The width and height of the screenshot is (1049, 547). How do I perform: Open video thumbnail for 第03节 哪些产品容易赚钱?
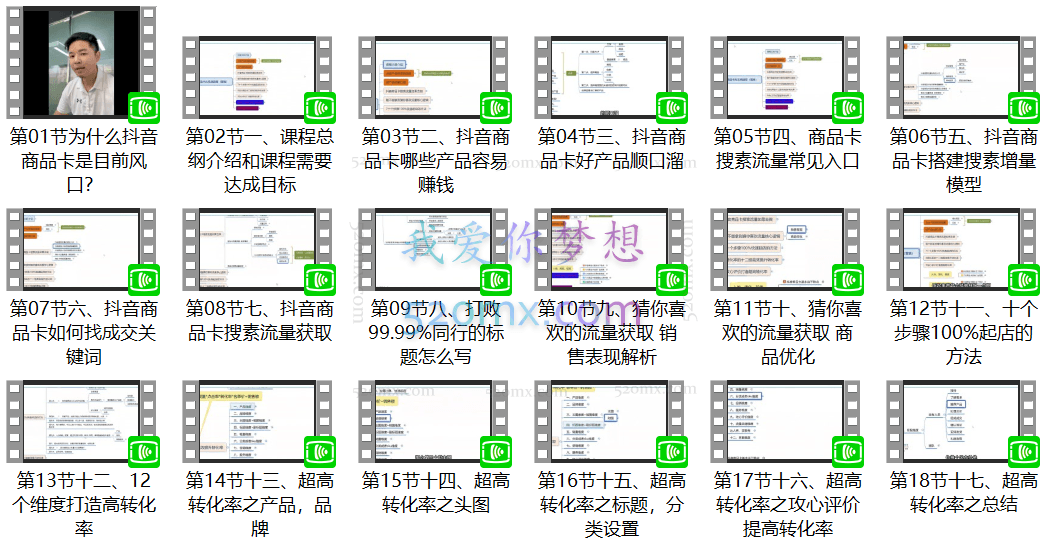pyautogui.click(x=434, y=78)
